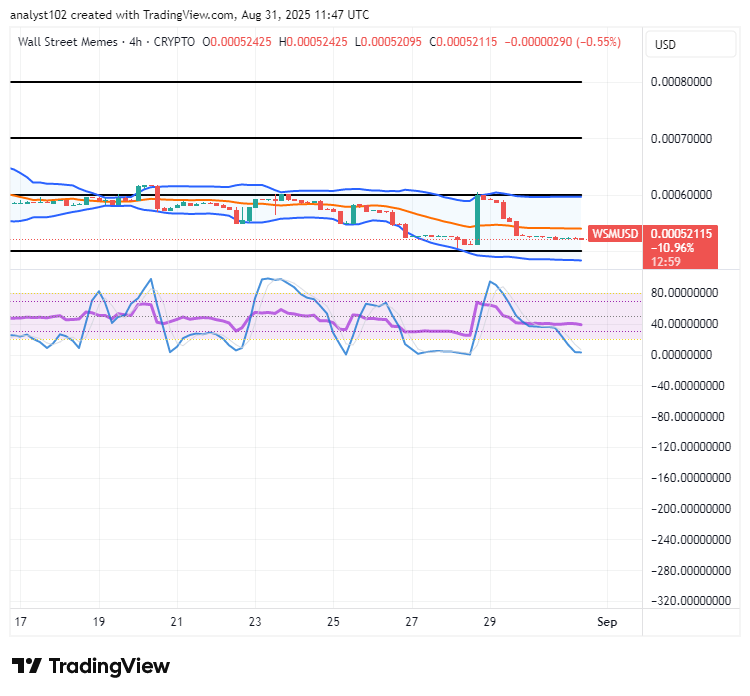Click the open value O0.00052425
Image resolution: width=750 pixels, height=696 pixels.
pos(237,42)
